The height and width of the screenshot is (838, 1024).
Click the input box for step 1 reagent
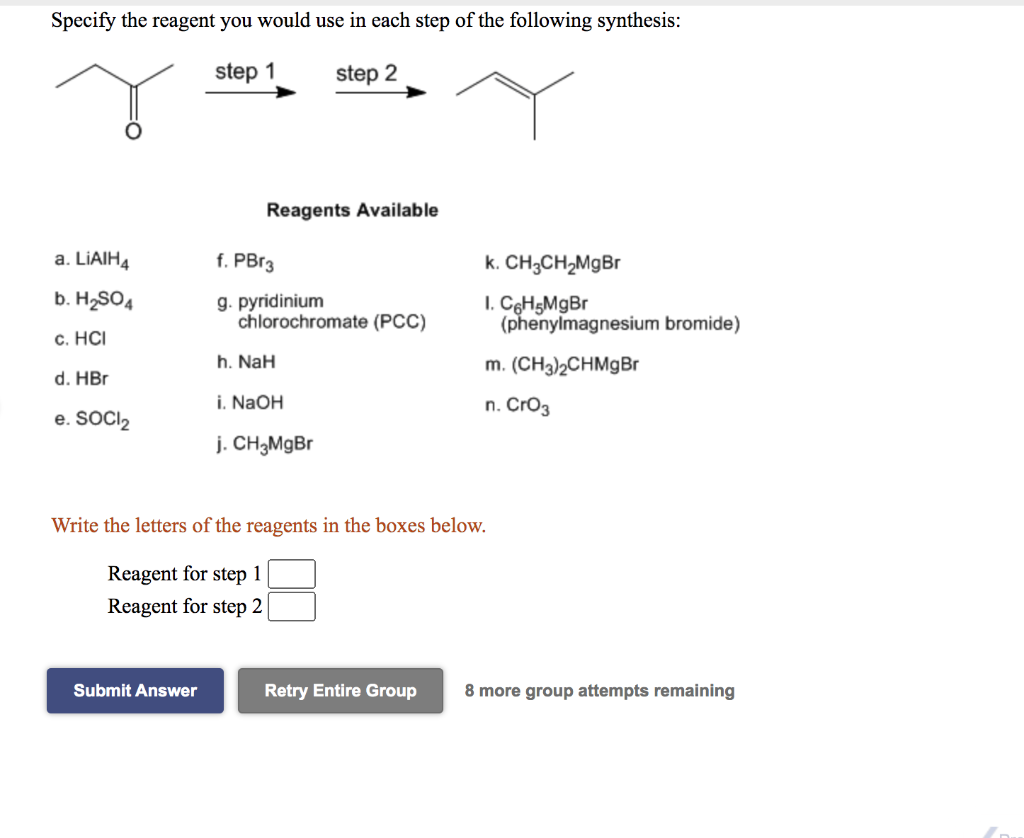[295, 574]
